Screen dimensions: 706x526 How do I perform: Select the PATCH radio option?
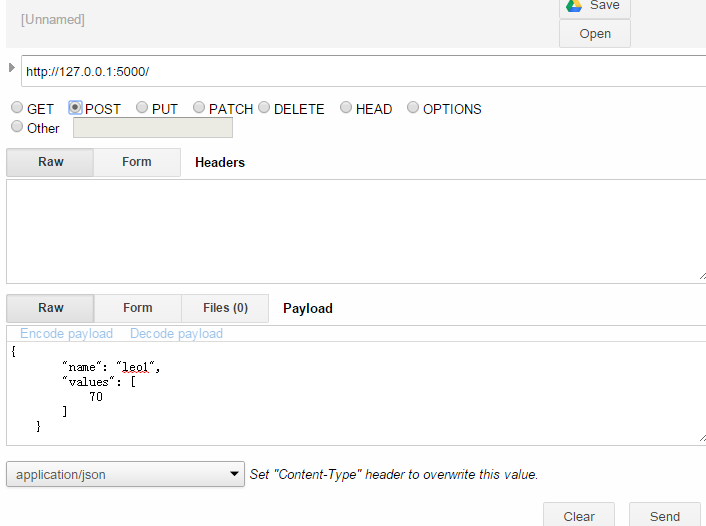pos(199,107)
